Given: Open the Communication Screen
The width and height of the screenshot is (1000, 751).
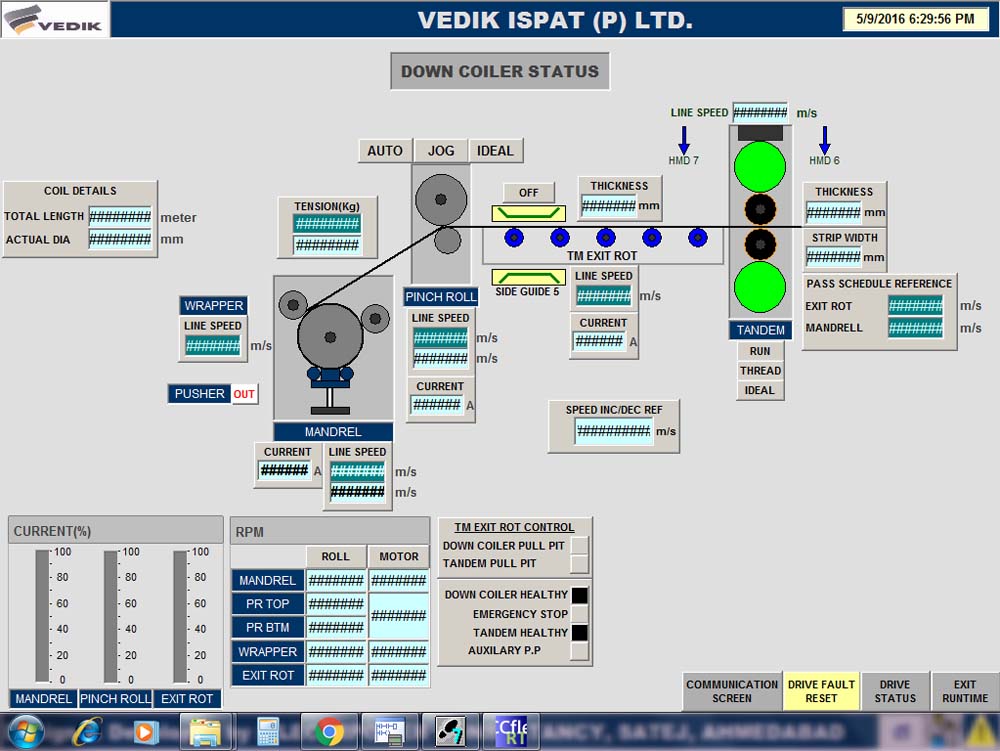Looking at the screenshot, I should [732, 692].
